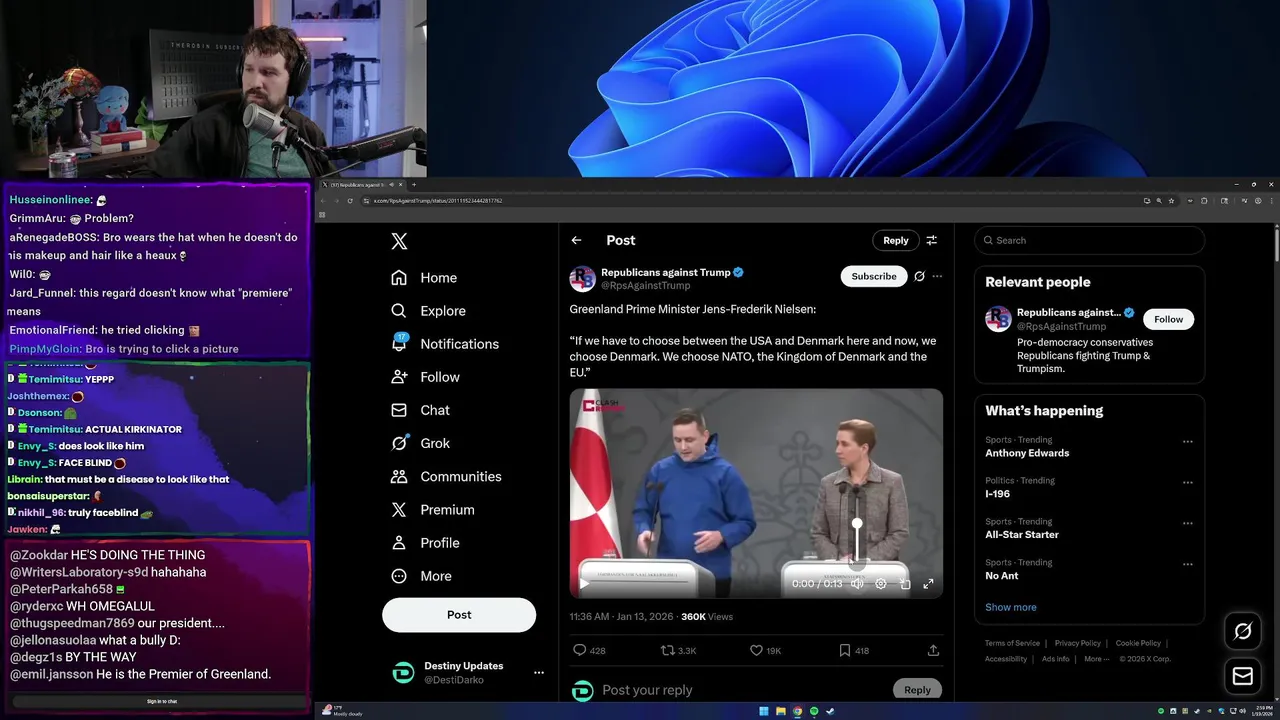The width and height of the screenshot is (1280, 720).
Task: Click the X search box
Action: [1089, 240]
